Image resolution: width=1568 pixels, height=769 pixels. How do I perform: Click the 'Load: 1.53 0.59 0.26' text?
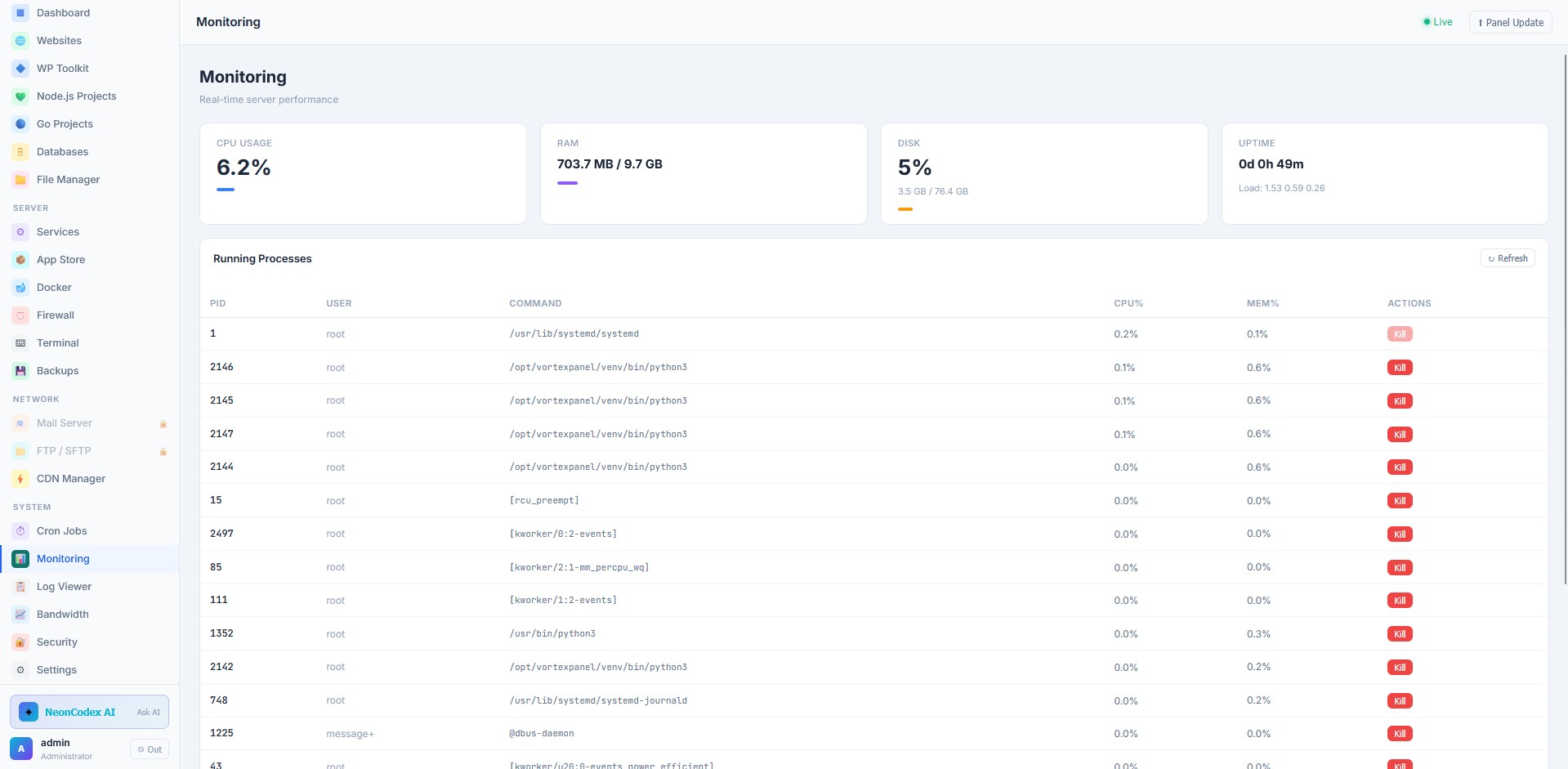(x=1281, y=188)
